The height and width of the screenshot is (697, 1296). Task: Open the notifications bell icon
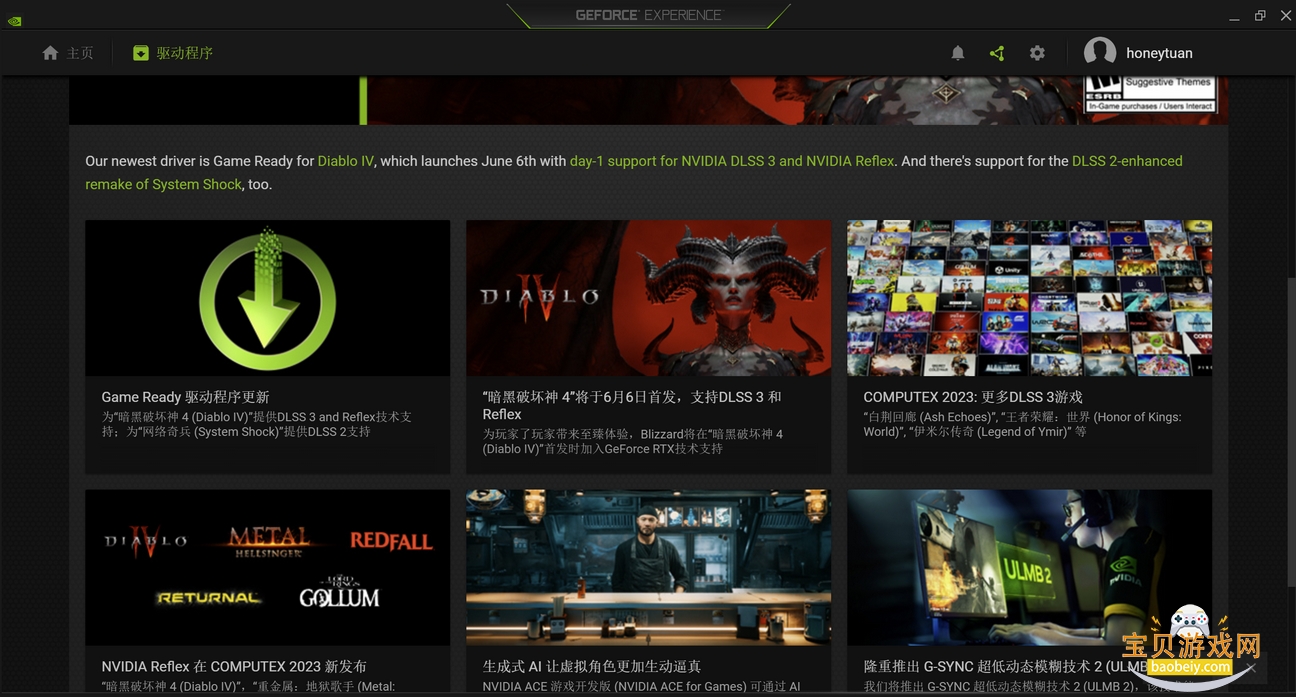pos(958,53)
